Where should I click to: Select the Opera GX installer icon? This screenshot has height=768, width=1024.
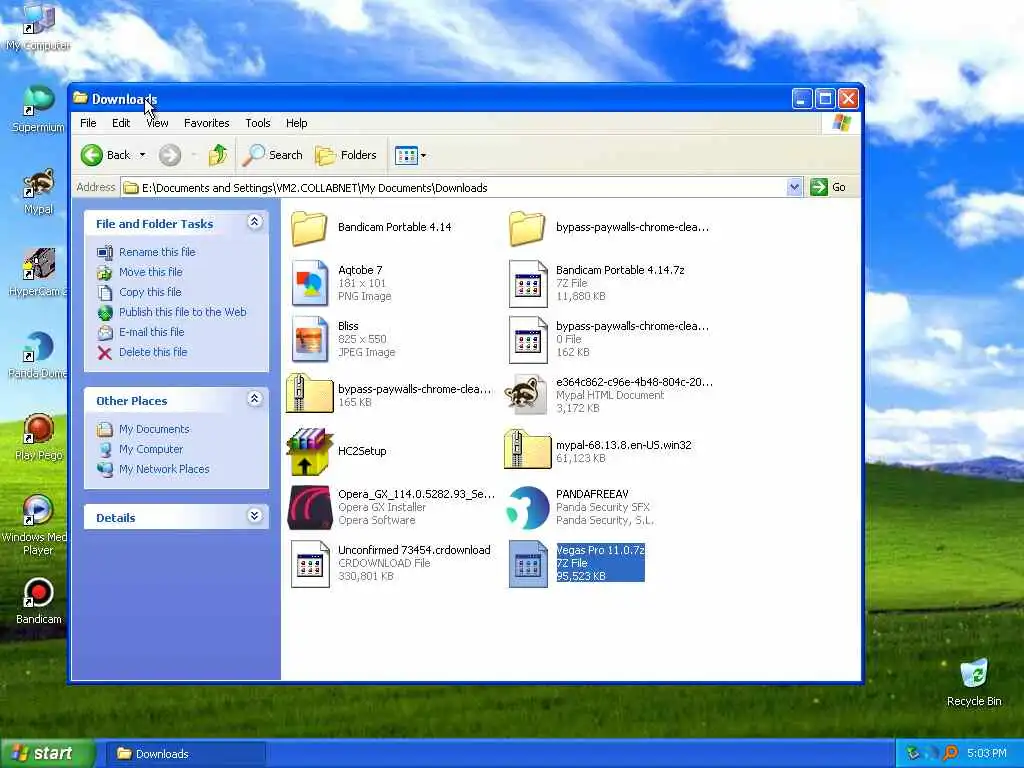coord(310,507)
